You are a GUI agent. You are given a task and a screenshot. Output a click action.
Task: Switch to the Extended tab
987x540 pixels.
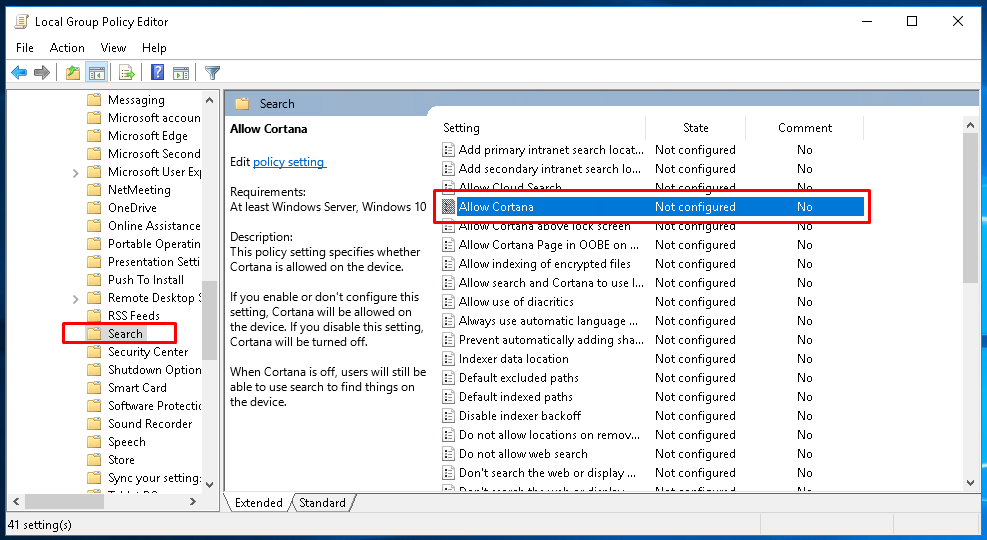click(258, 502)
